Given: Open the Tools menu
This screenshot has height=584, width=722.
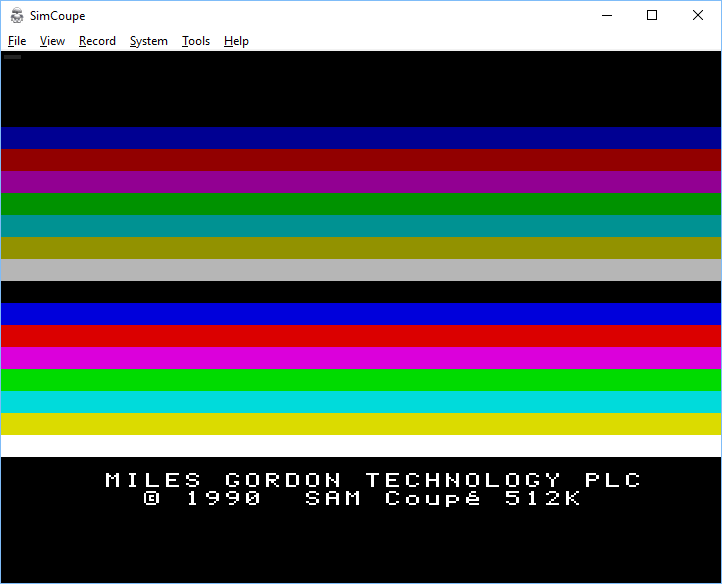Looking at the screenshot, I should pos(196,41).
